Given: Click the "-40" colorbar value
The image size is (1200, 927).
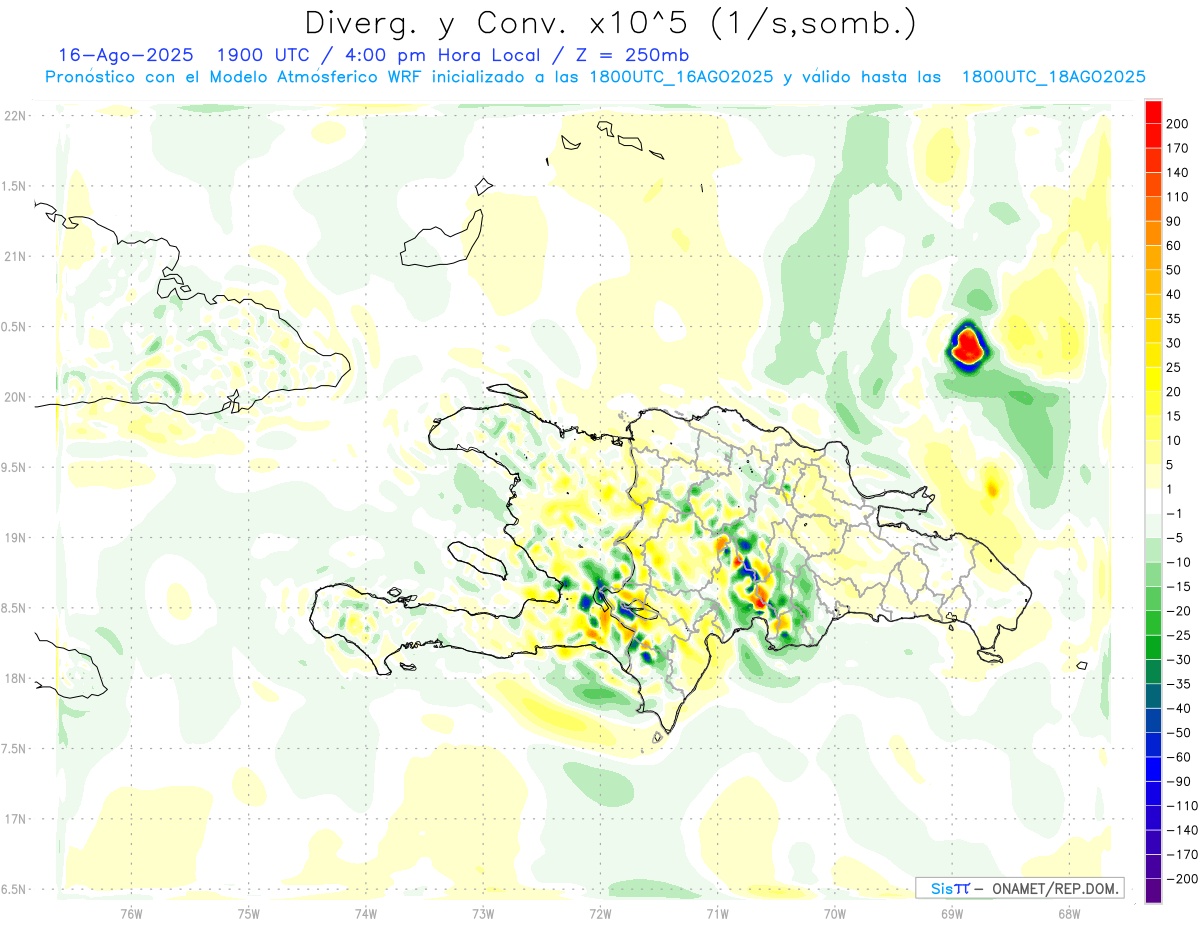Looking at the screenshot, I should [x=1180, y=708].
